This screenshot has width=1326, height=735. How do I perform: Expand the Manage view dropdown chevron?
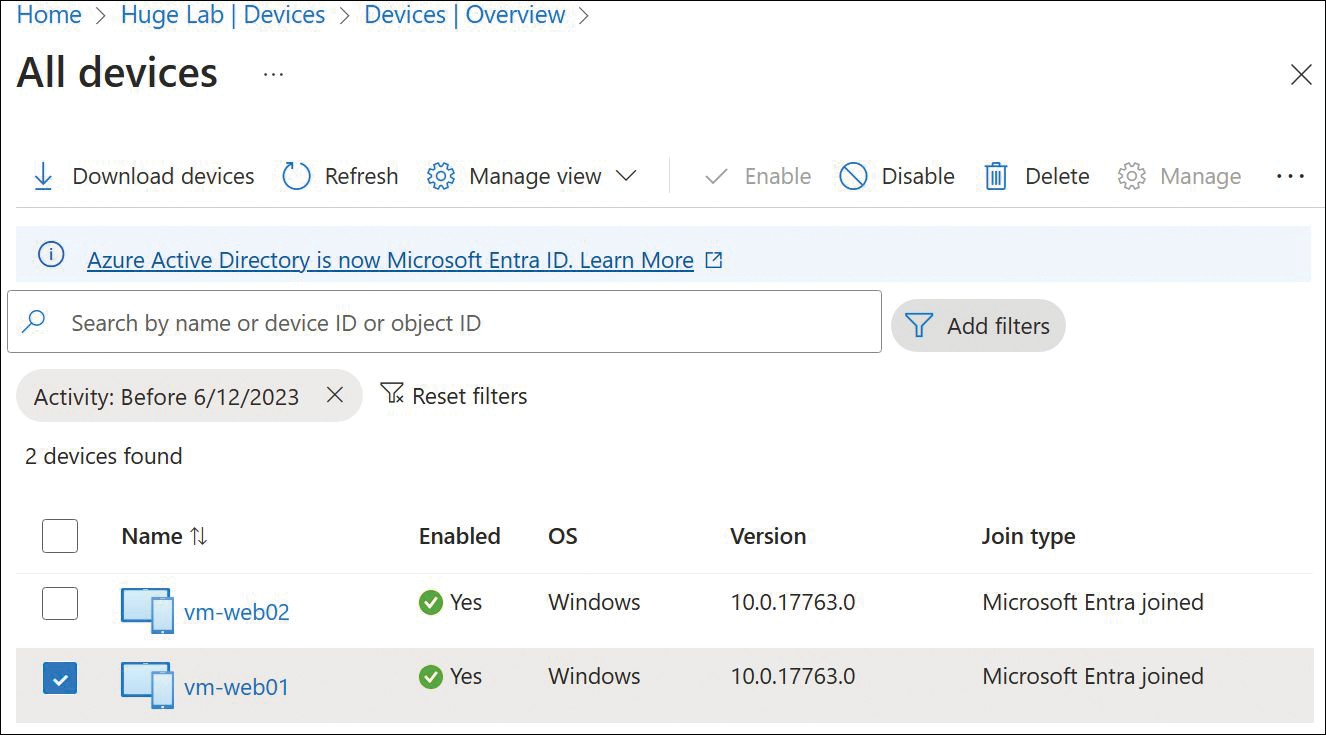click(626, 176)
